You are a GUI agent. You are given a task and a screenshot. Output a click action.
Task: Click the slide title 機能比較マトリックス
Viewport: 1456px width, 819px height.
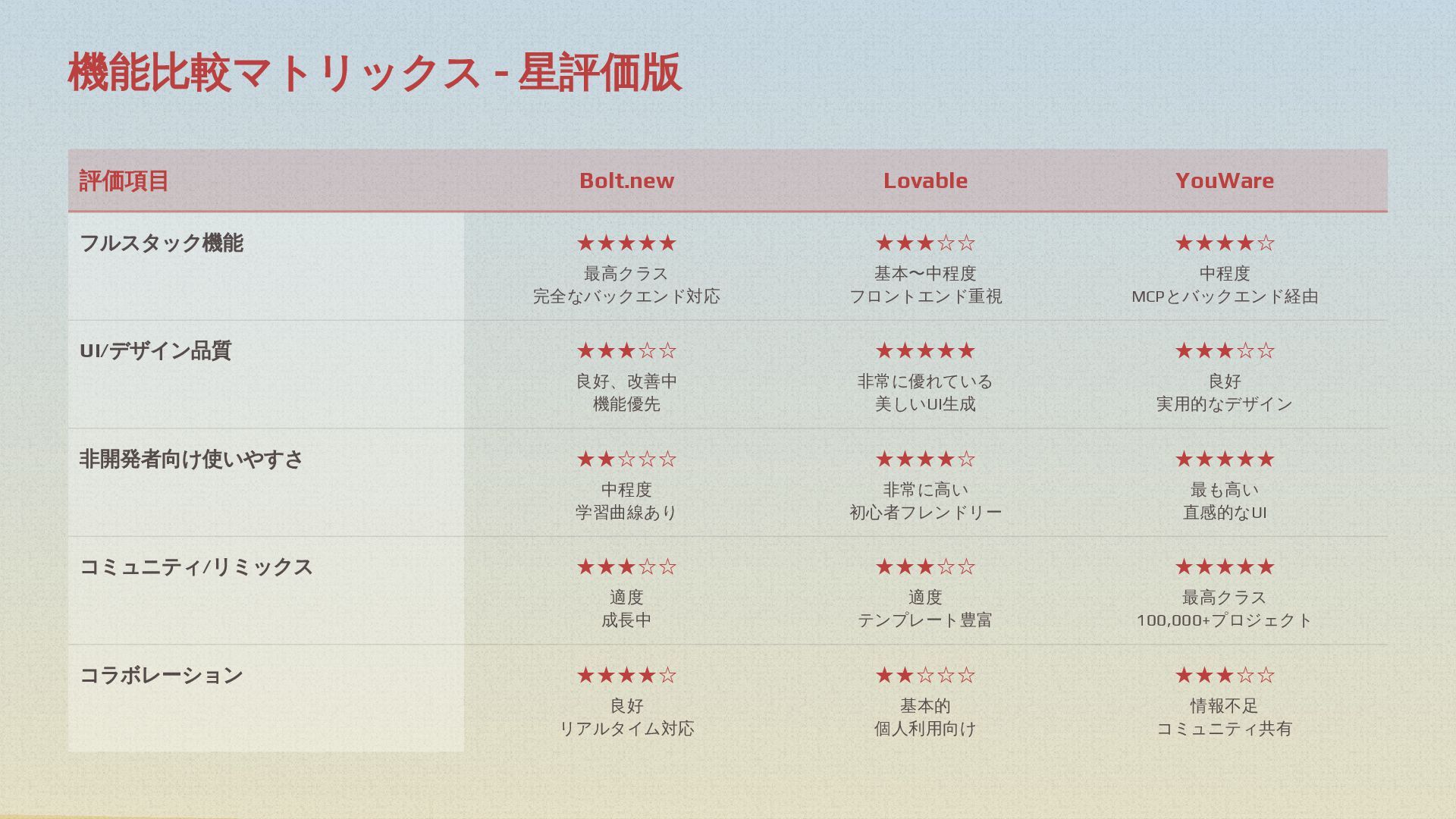(x=275, y=73)
